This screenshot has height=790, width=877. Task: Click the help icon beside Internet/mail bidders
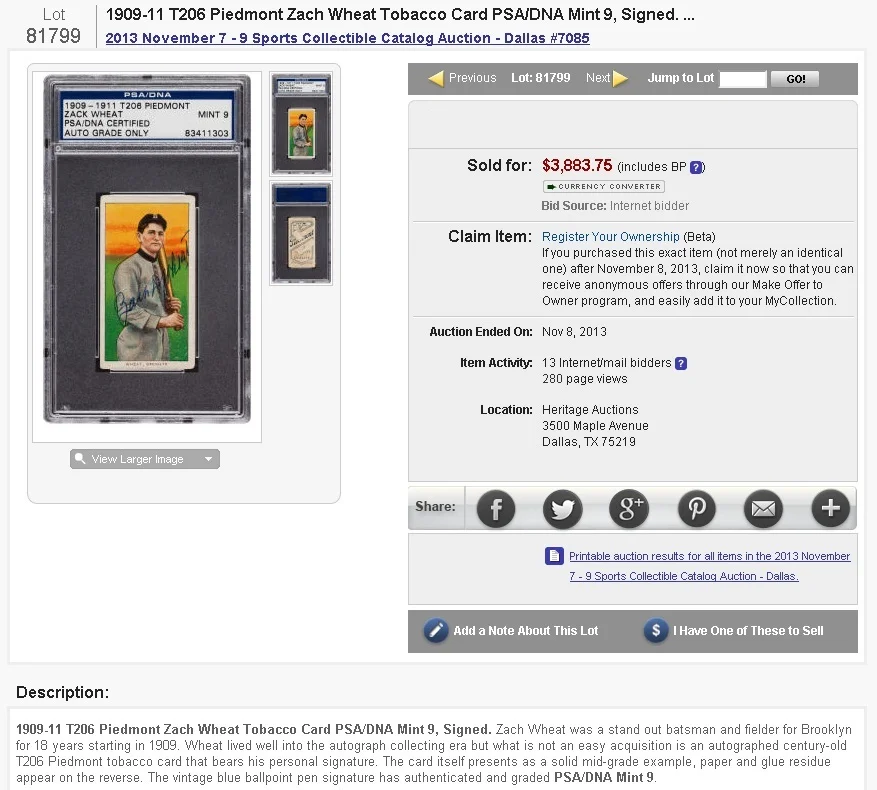[x=681, y=363]
